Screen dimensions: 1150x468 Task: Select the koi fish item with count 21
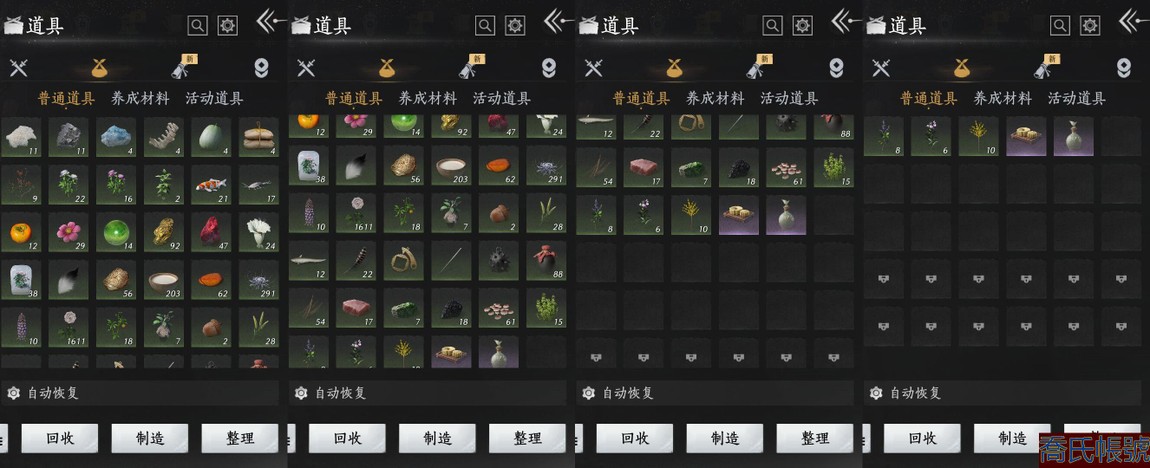(211, 184)
